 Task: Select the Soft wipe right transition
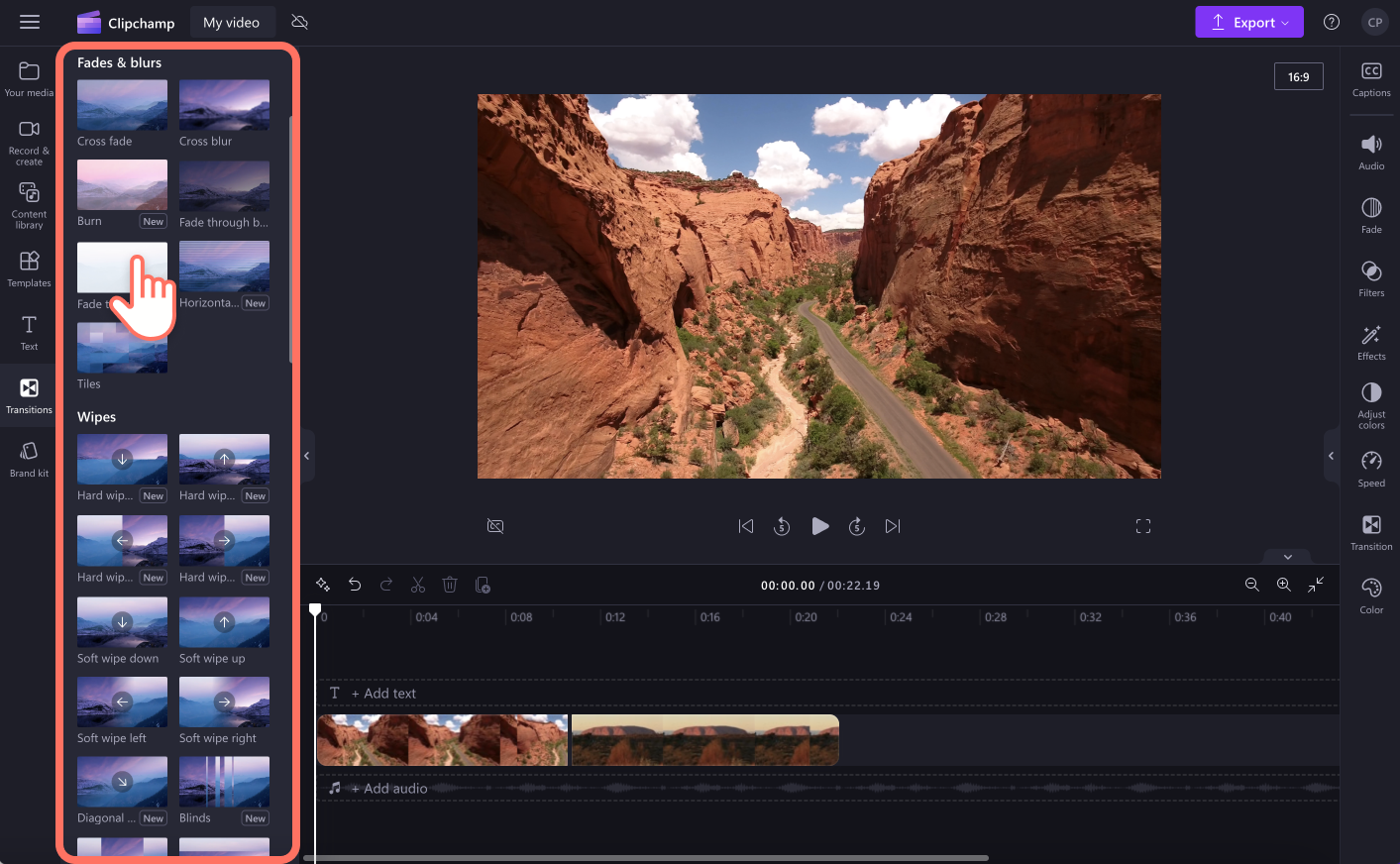224,702
